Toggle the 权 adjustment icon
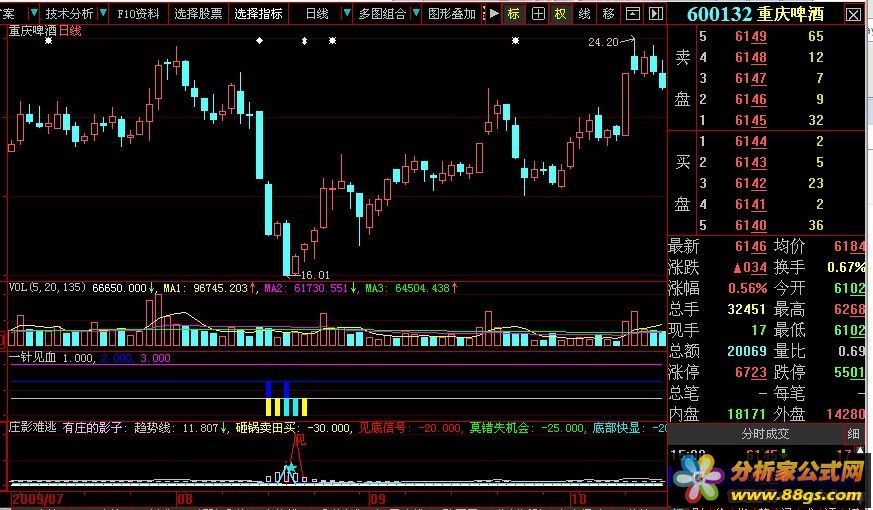This screenshot has width=873, height=510. pos(560,13)
